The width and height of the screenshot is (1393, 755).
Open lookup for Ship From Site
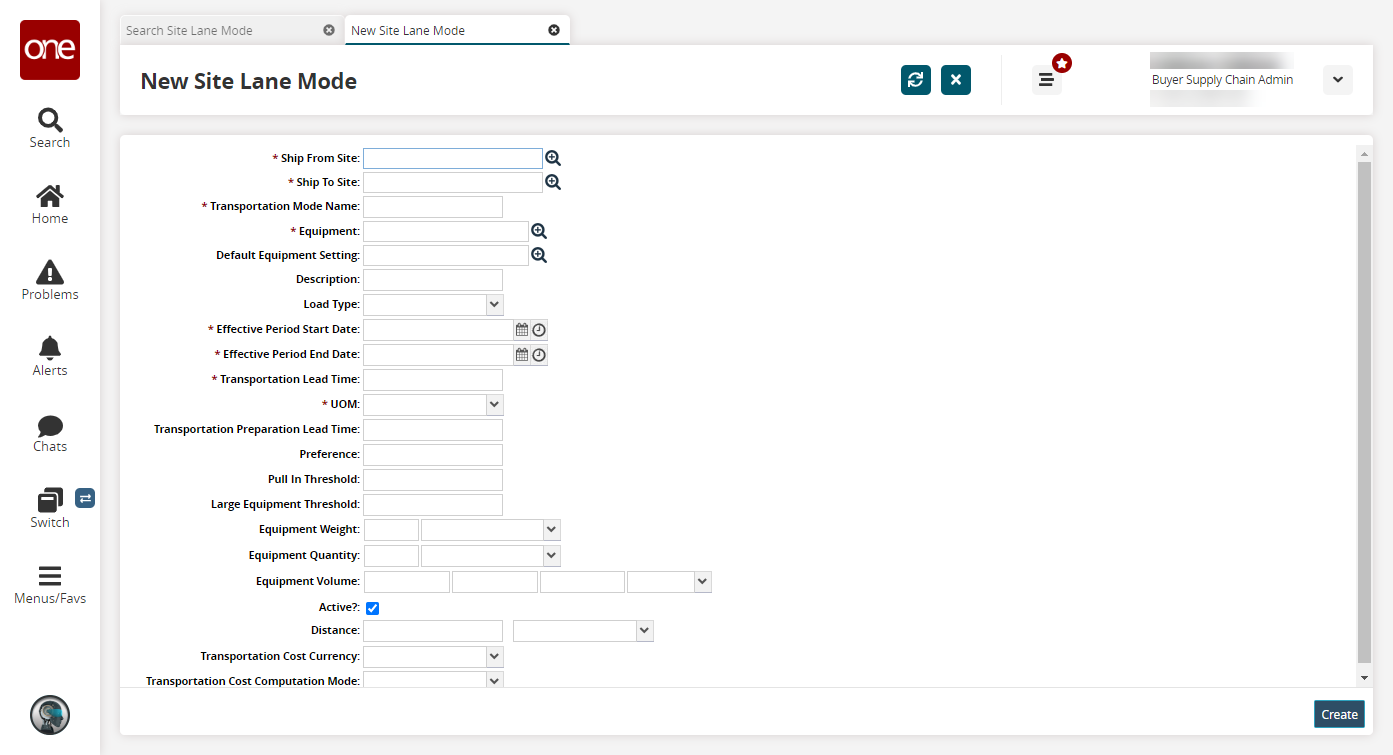[x=553, y=158]
